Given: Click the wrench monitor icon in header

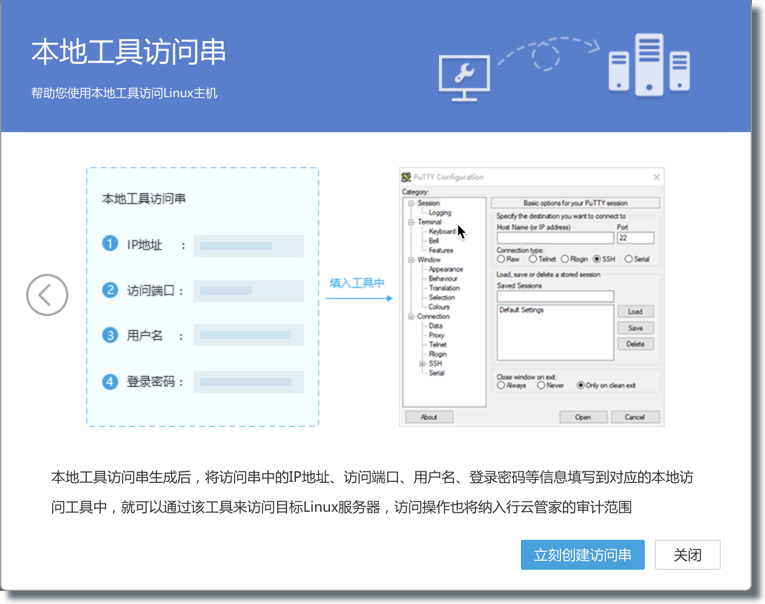Looking at the screenshot, I should pos(464,73).
